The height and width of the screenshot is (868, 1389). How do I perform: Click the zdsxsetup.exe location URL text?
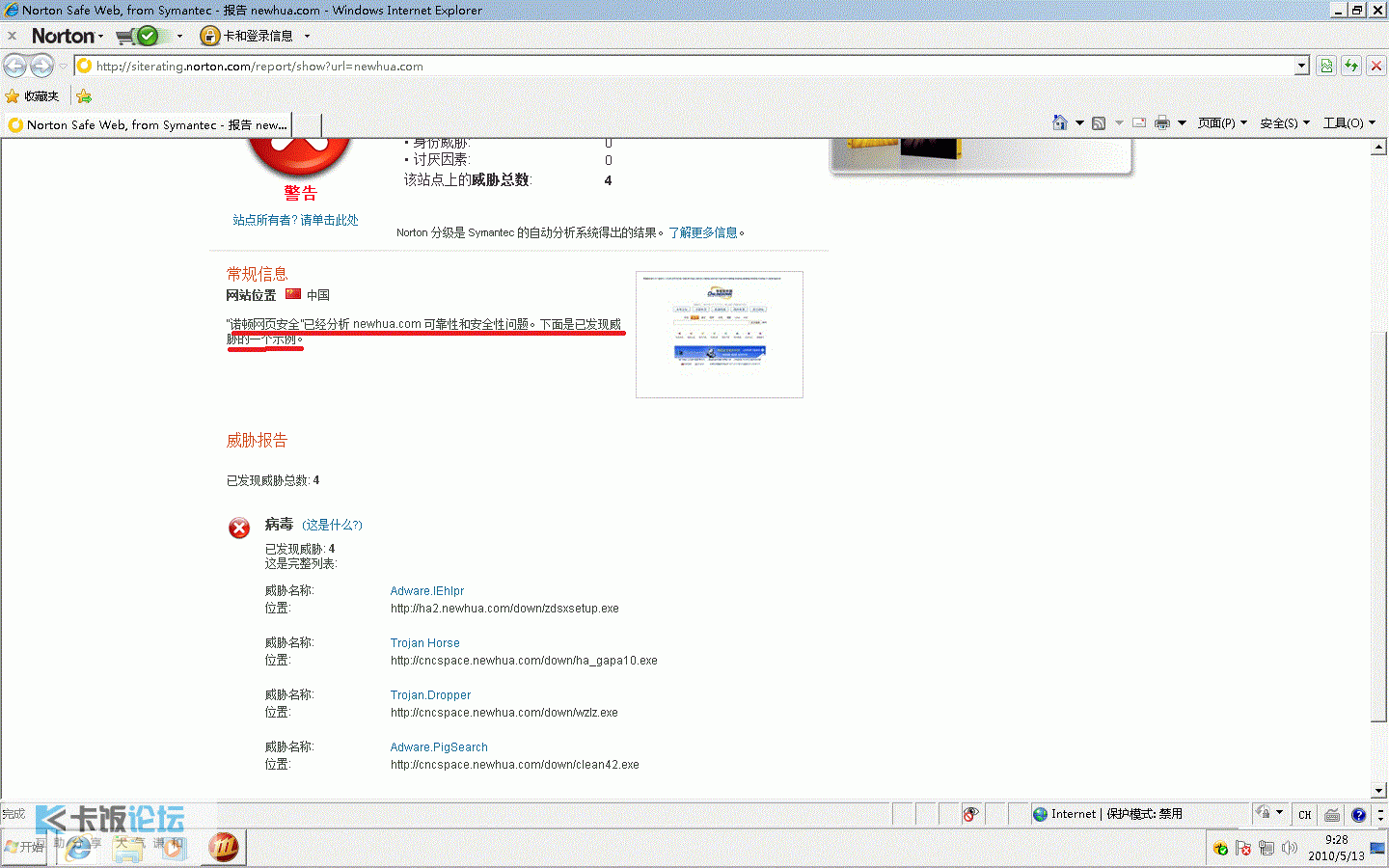point(504,609)
